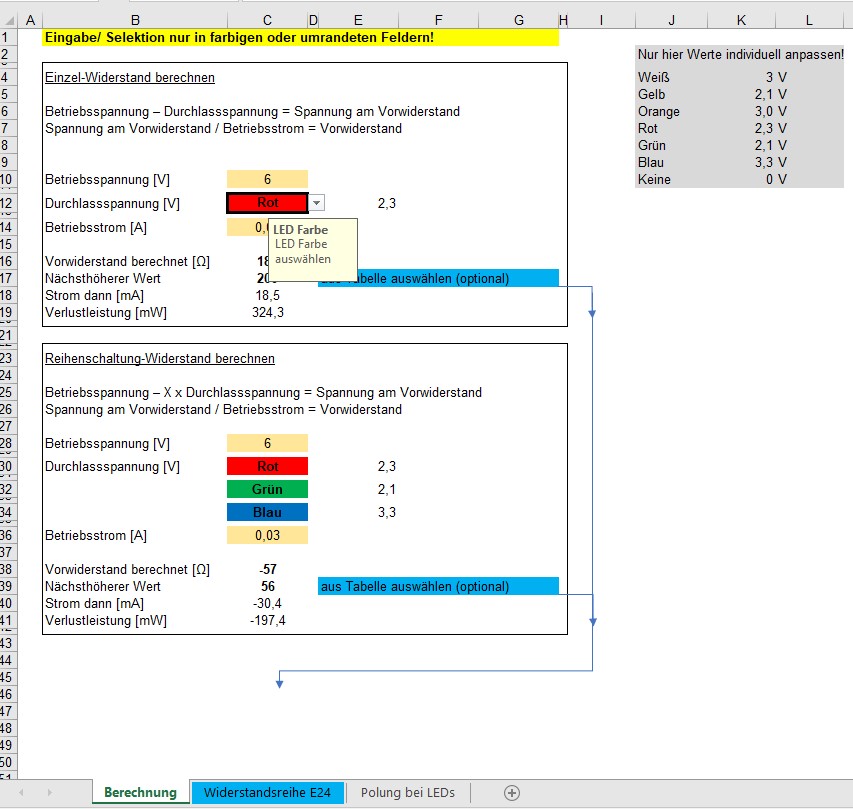Viewport: 853px width, 809px height.
Task: Open the LED color dropdown arrow beside Rot
Action: (317, 203)
